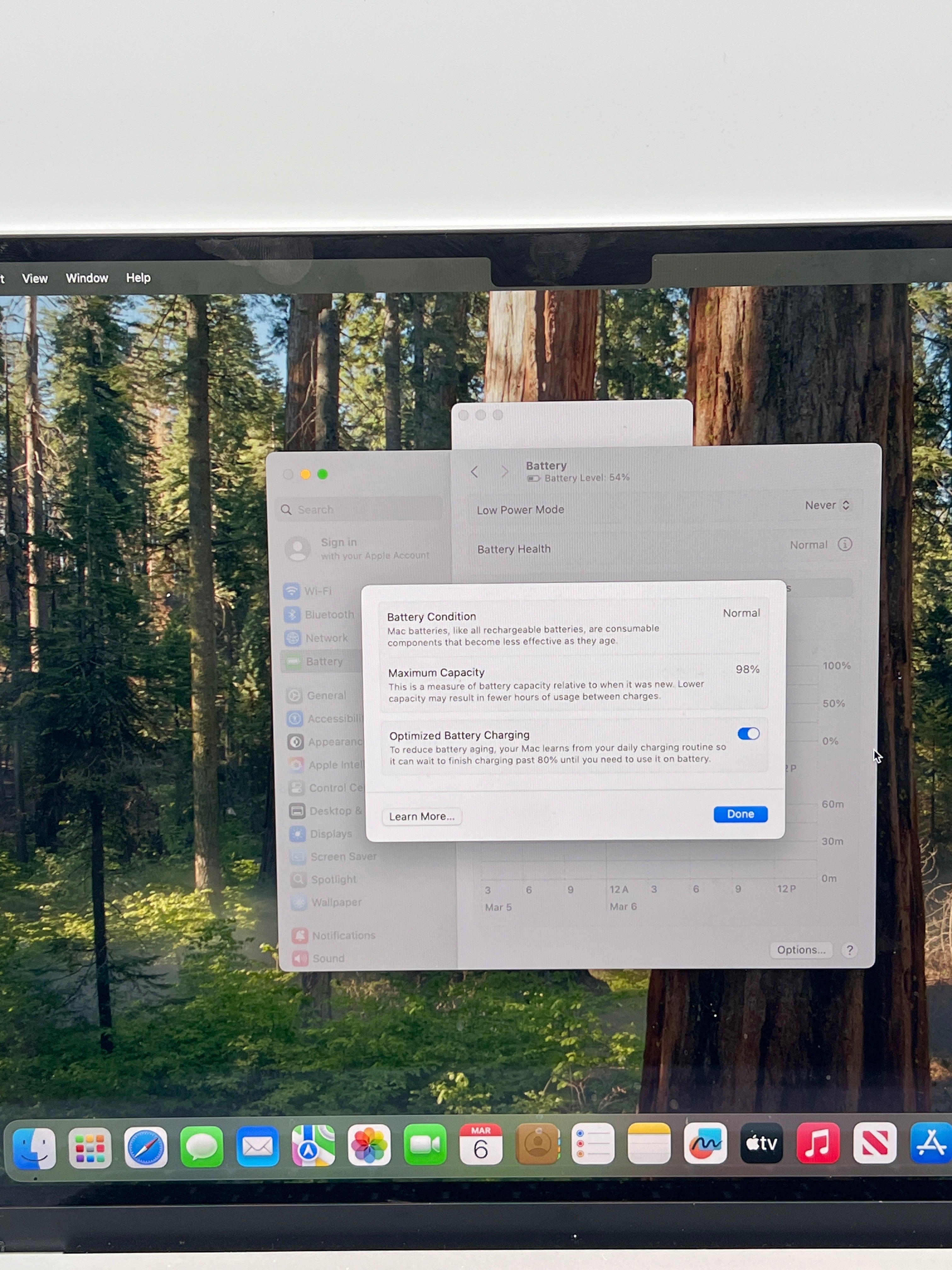The width and height of the screenshot is (952, 1270).
Task: Open Network in the settings sidebar
Action: (316, 638)
